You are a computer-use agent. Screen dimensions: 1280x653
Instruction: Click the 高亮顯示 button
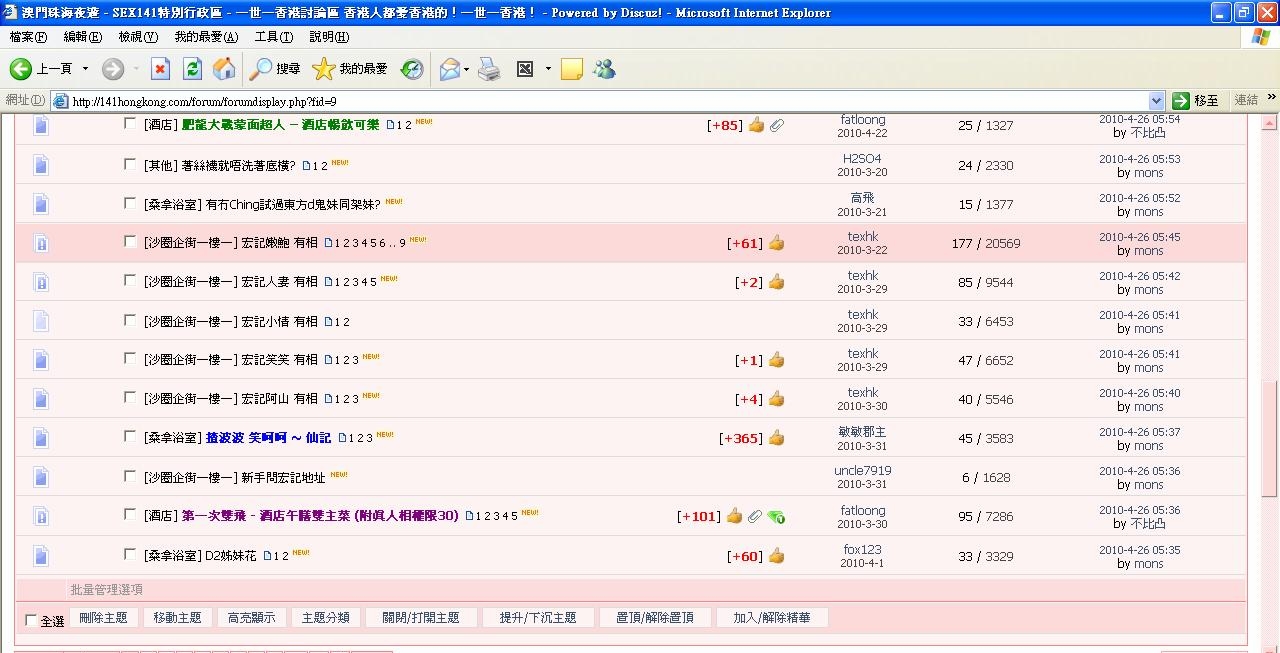tap(251, 618)
